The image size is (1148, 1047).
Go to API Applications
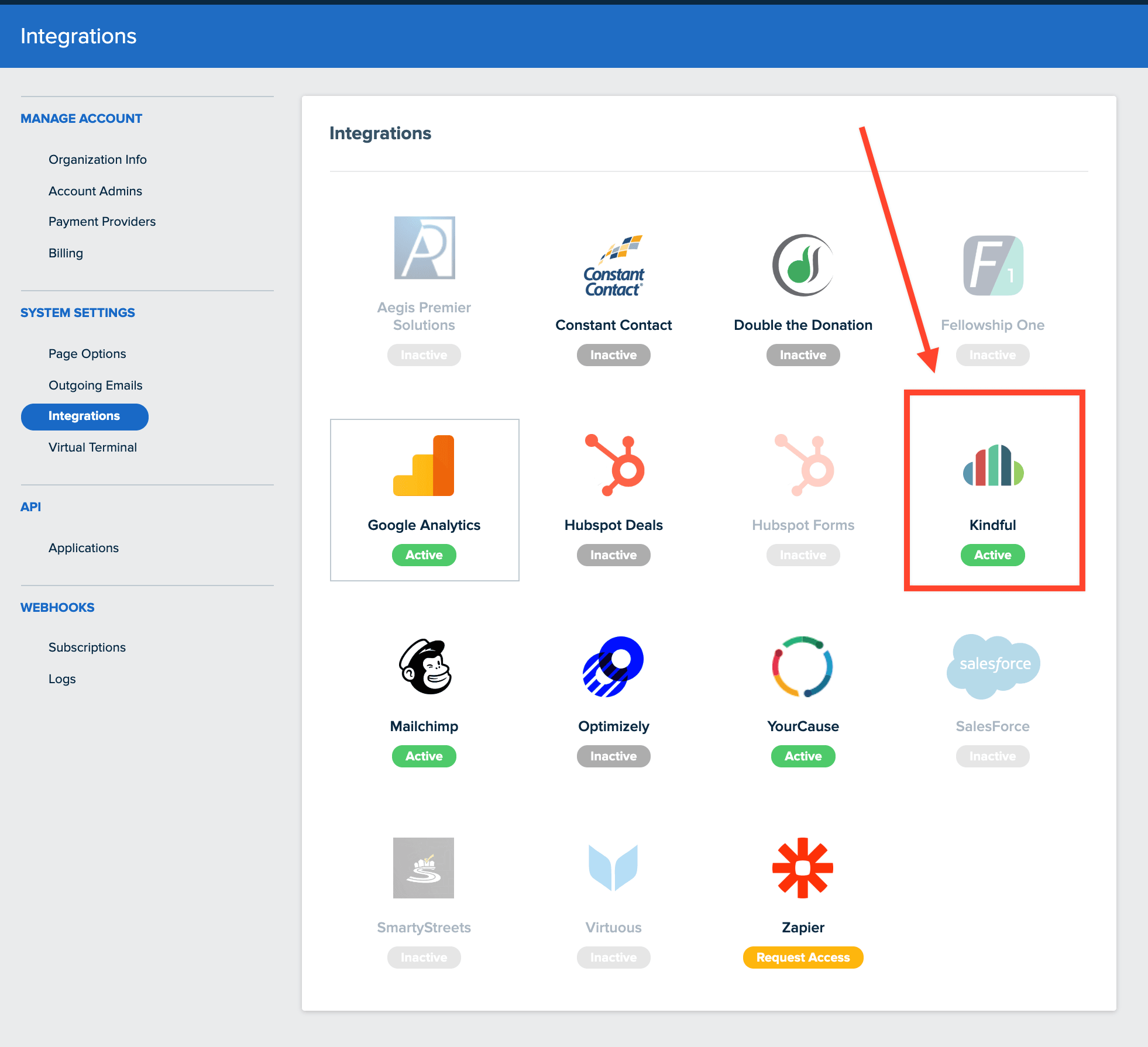[x=84, y=548]
